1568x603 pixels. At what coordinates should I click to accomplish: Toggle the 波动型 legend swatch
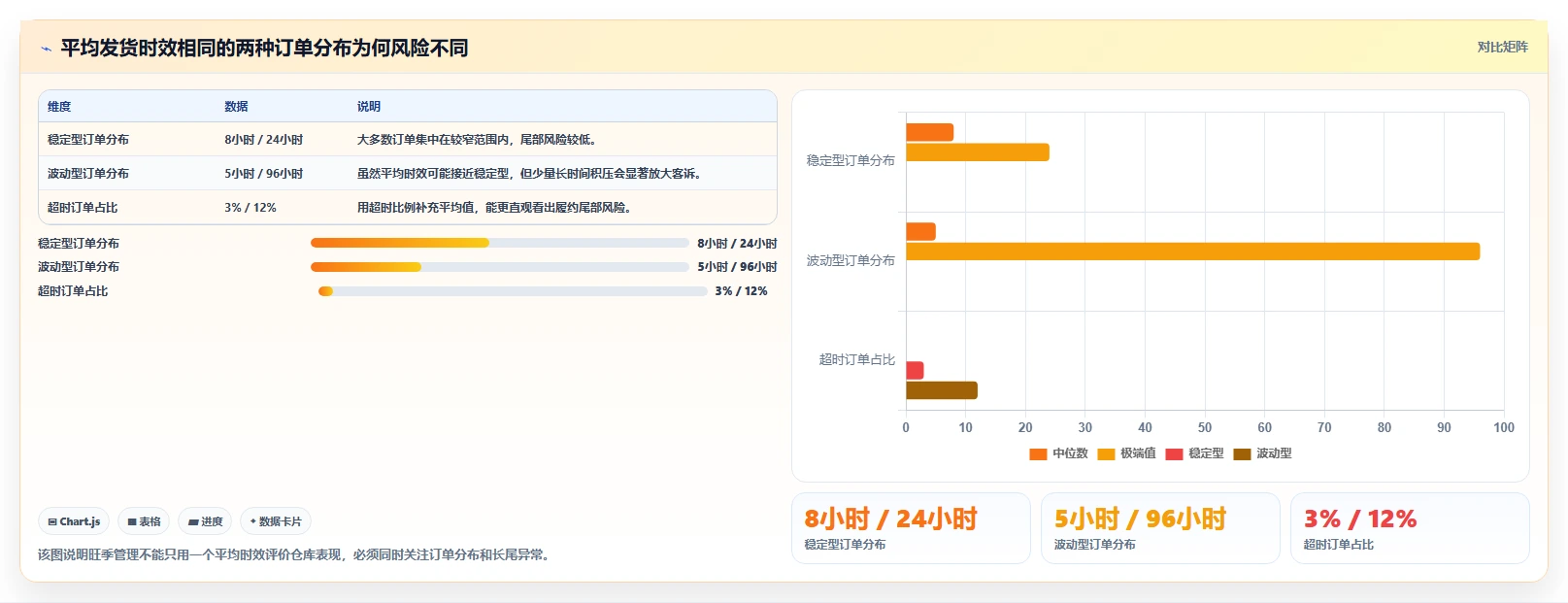(1242, 453)
